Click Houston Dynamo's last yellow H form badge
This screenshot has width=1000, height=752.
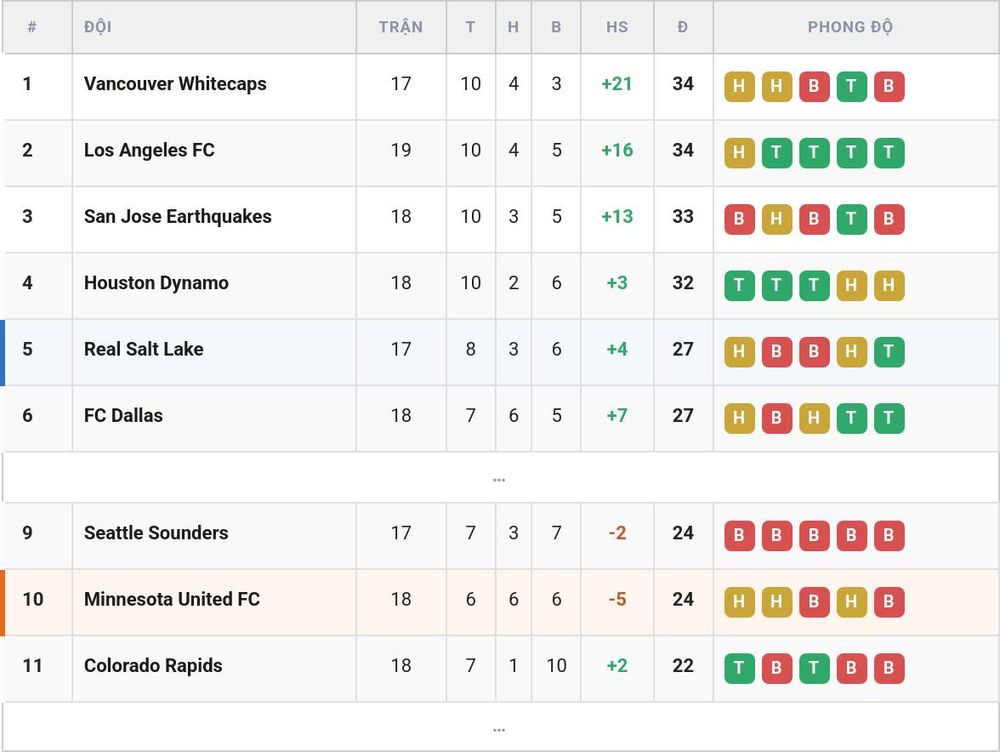pyautogui.click(x=888, y=285)
